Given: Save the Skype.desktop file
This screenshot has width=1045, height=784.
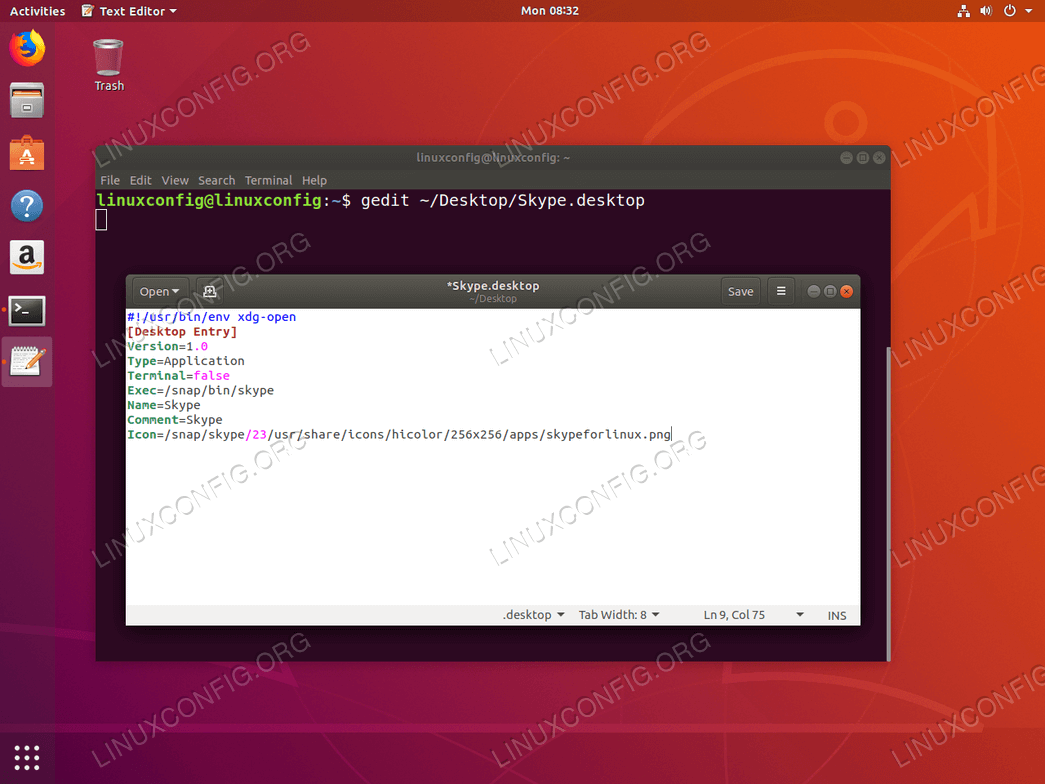Looking at the screenshot, I should point(740,291).
